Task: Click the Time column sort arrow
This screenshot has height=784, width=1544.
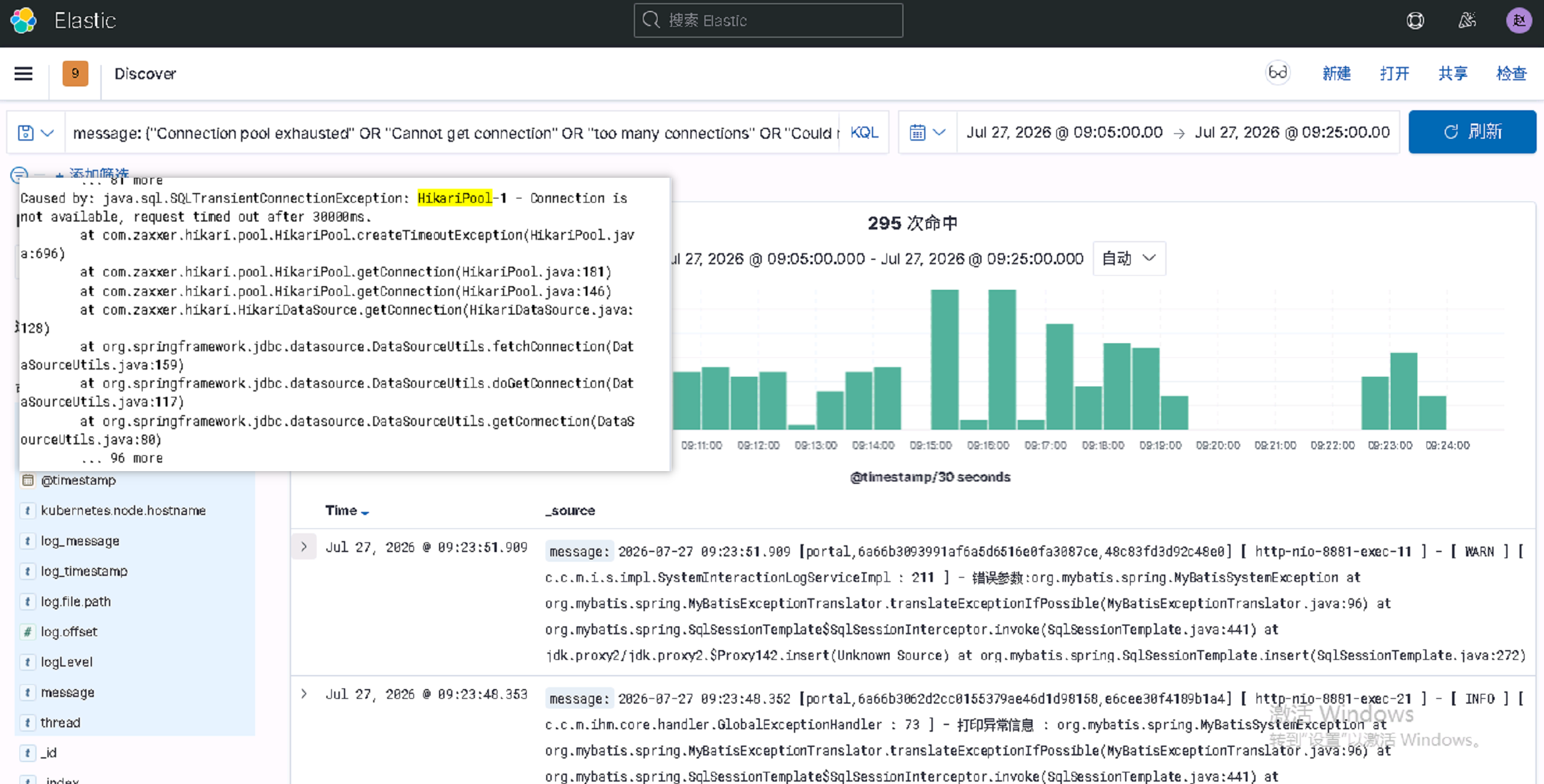Action: click(x=365, y=513)
